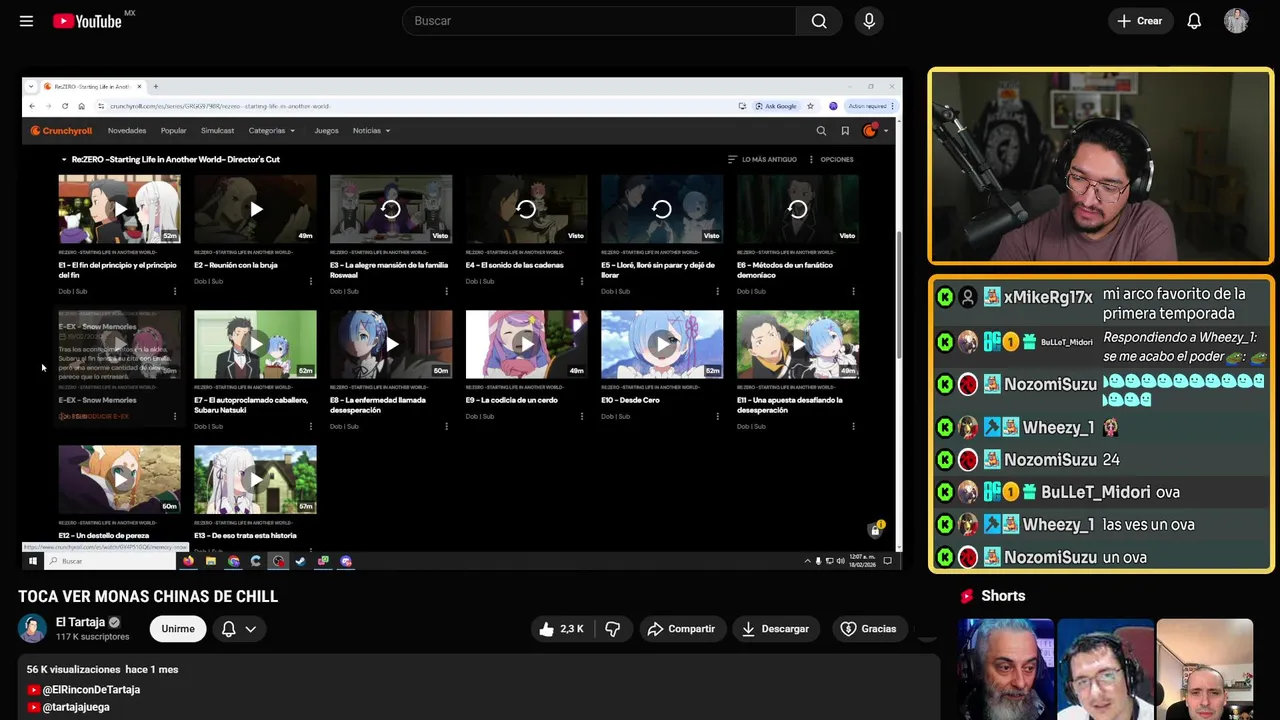Start voice search with the microphone
This screenshot has height=720, width=1280.
869,21
